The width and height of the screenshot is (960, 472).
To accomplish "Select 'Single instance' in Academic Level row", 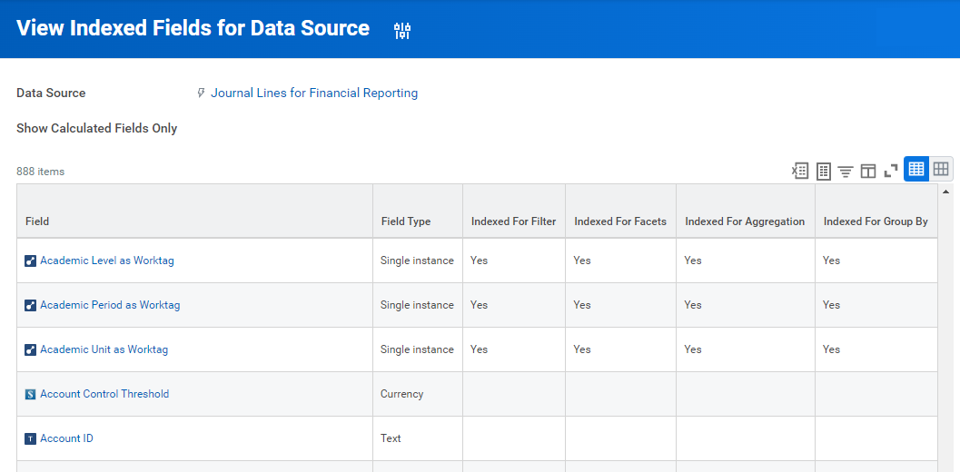I will point(417,260).
